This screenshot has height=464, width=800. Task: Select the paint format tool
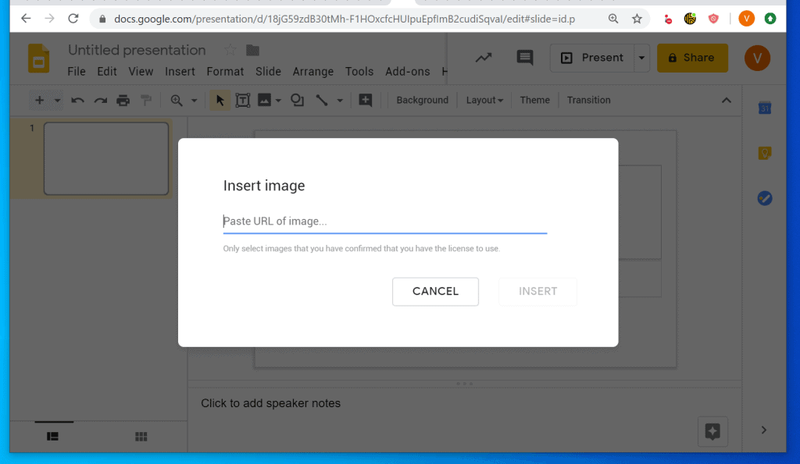pyautogui.click(x=146, y=100)
